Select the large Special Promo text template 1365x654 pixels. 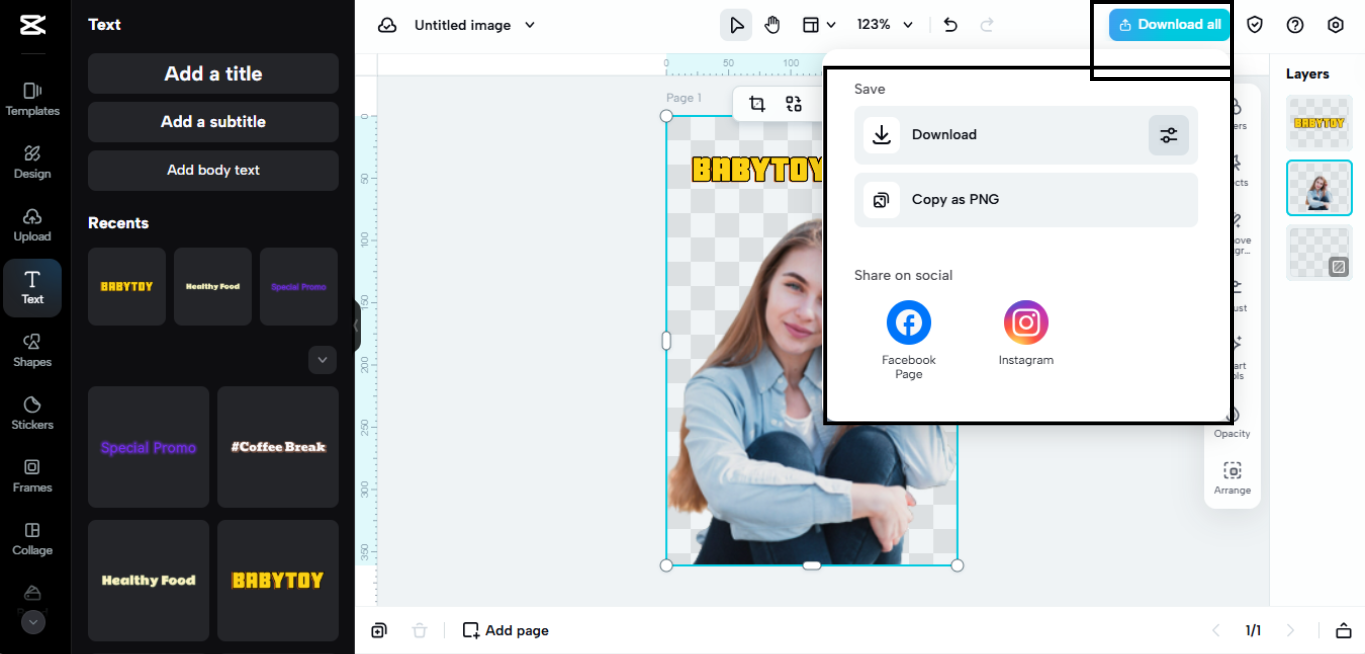tap(149, 447)
